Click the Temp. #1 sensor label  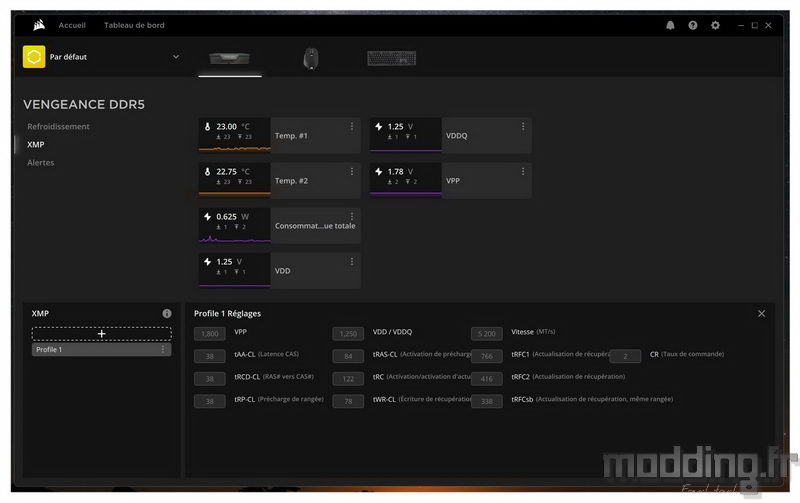(291, 136)
